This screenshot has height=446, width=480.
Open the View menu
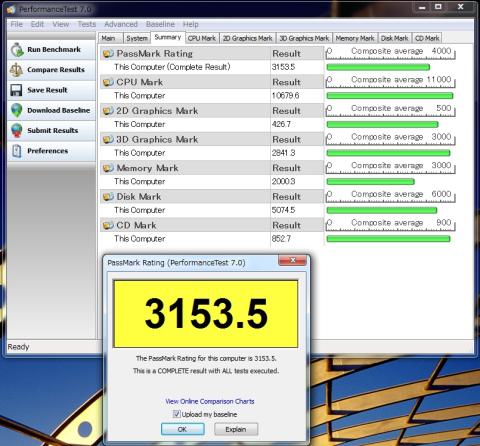click(x=61, y=24)
